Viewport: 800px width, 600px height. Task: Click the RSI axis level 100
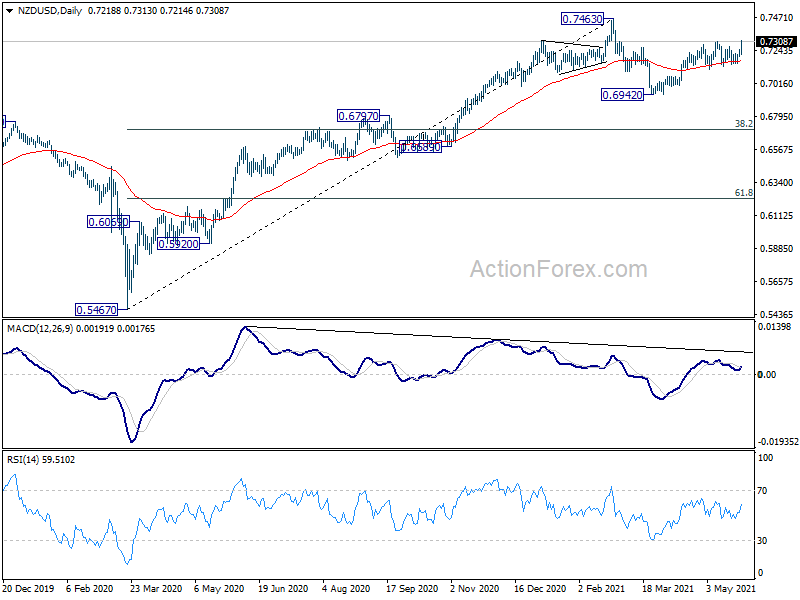coord(765,458)
